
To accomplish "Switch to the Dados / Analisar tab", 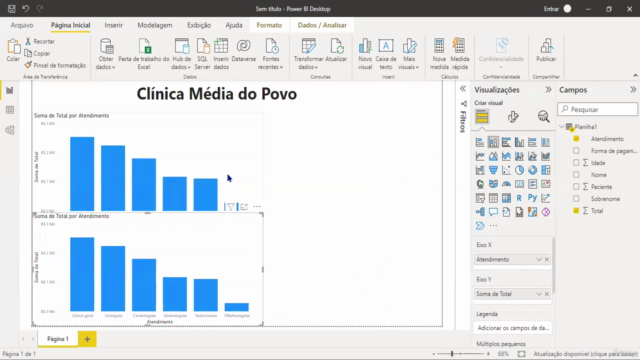I will tap(322, 25).
